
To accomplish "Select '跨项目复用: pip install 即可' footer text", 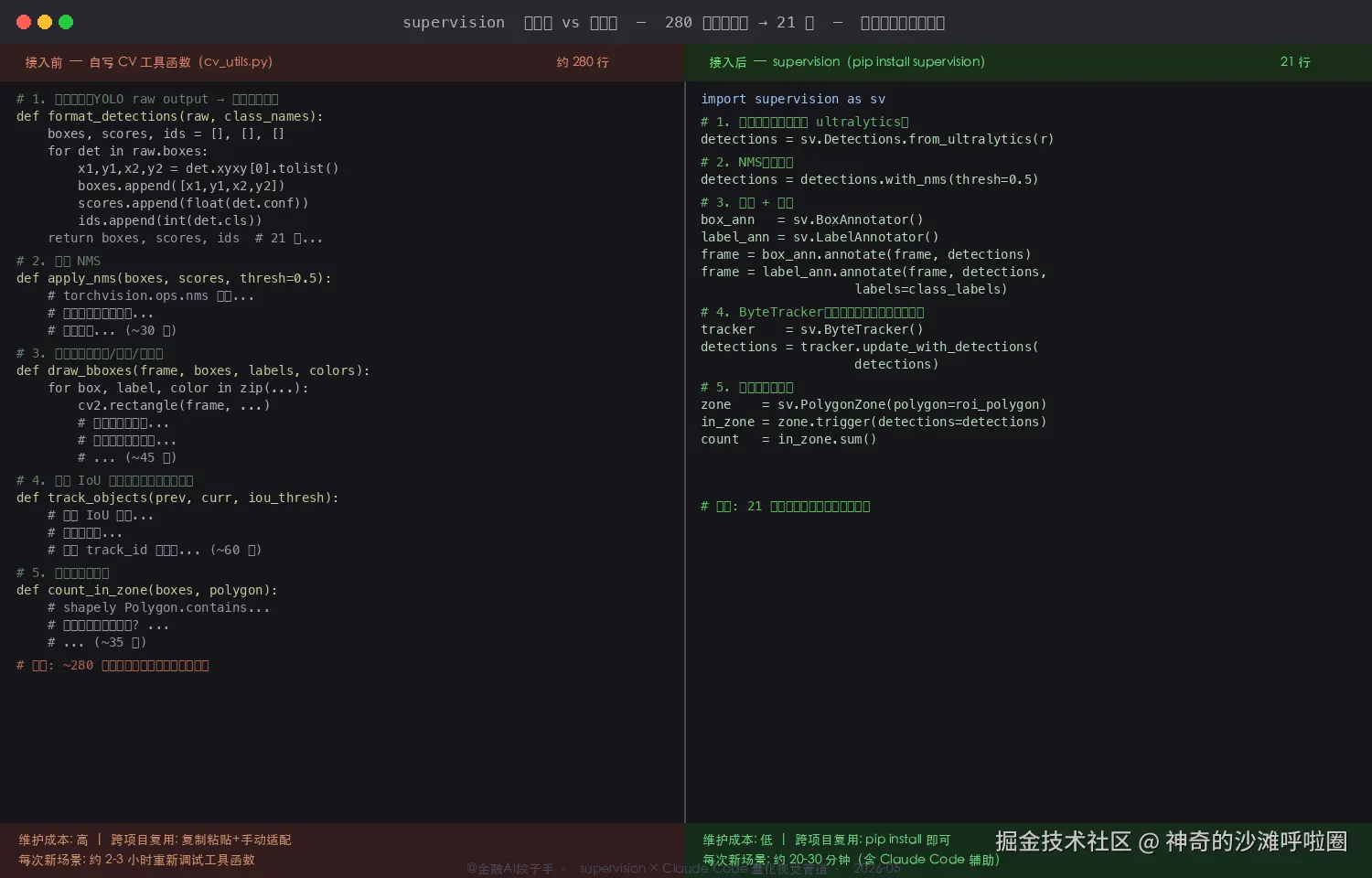I will click(873, 840).
